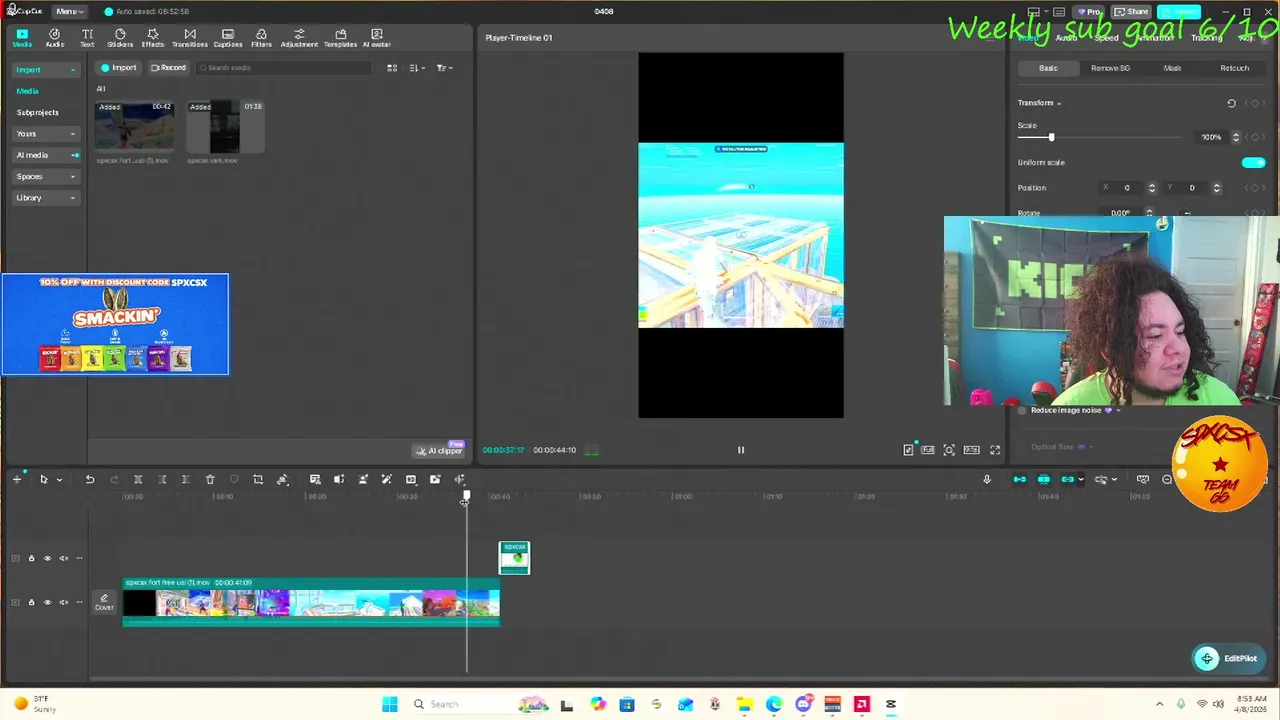Open the media sort dropdown
Image resolution: width=1280 pixels, height=720 pixels.
click(x=417, y=68)
